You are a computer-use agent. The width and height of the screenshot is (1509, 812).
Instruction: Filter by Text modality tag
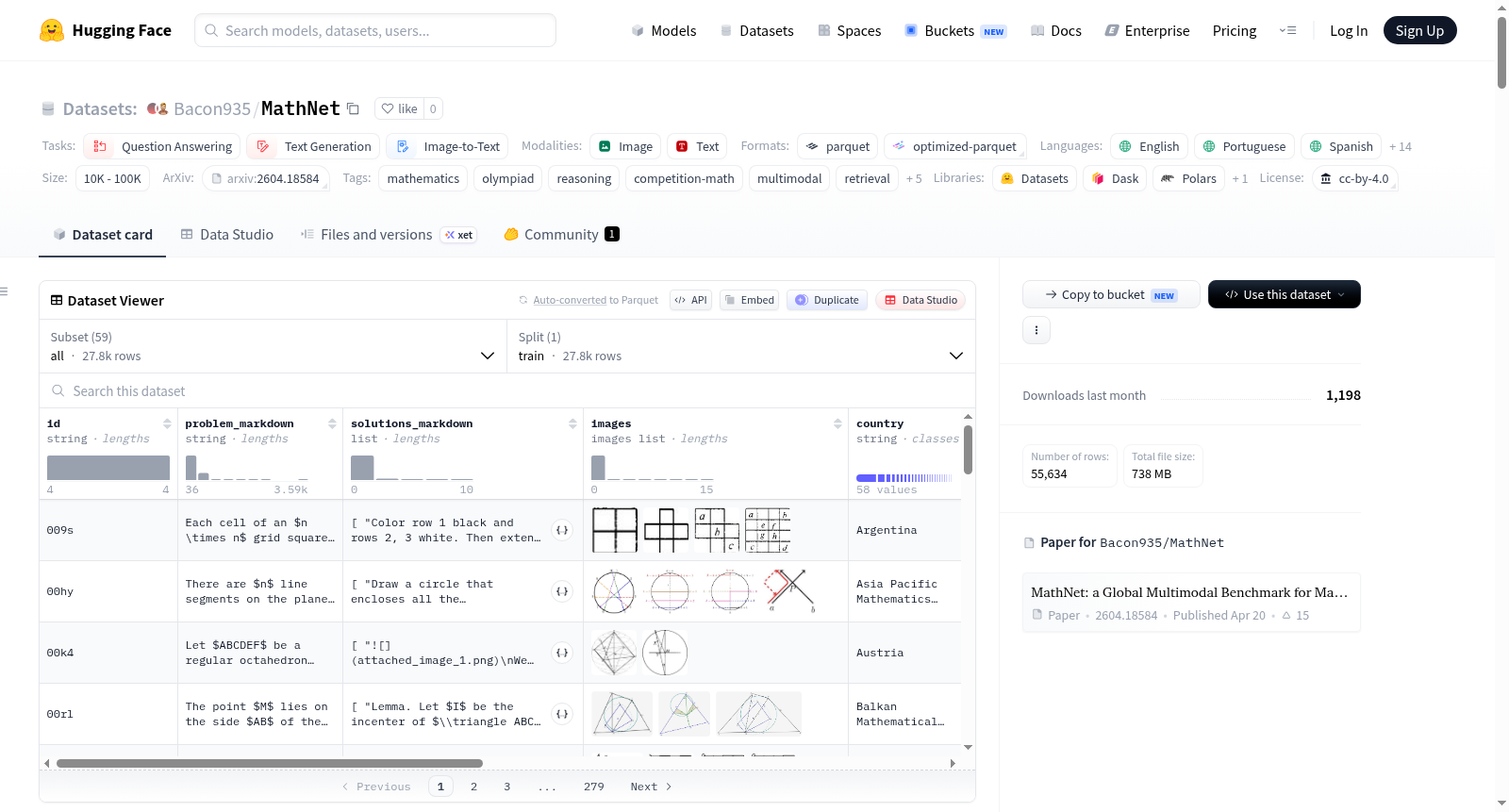[697, 146]
